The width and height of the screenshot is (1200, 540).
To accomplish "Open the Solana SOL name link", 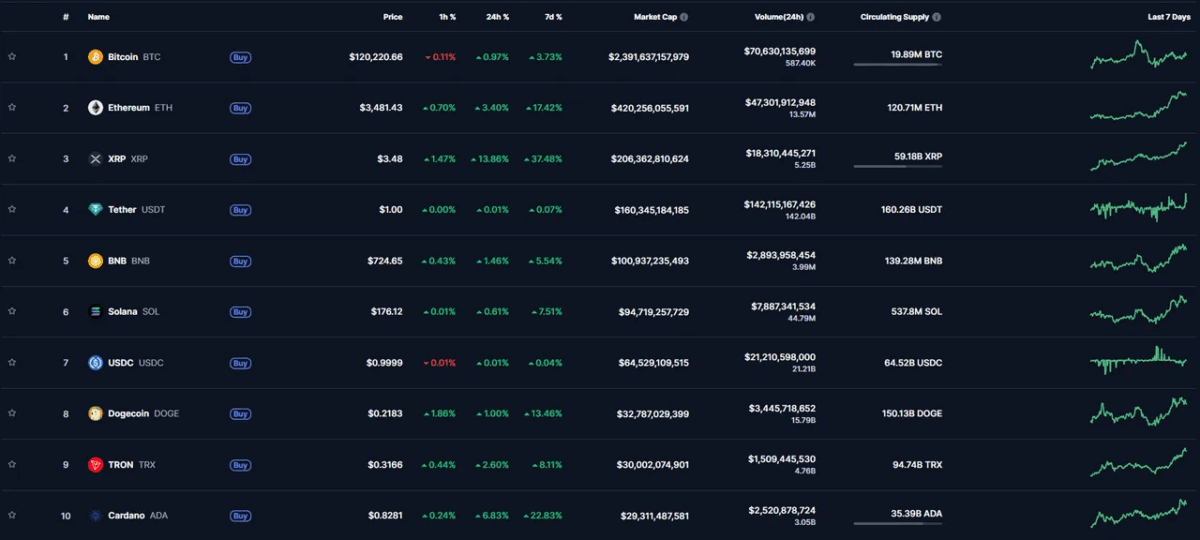I will 133,312.
